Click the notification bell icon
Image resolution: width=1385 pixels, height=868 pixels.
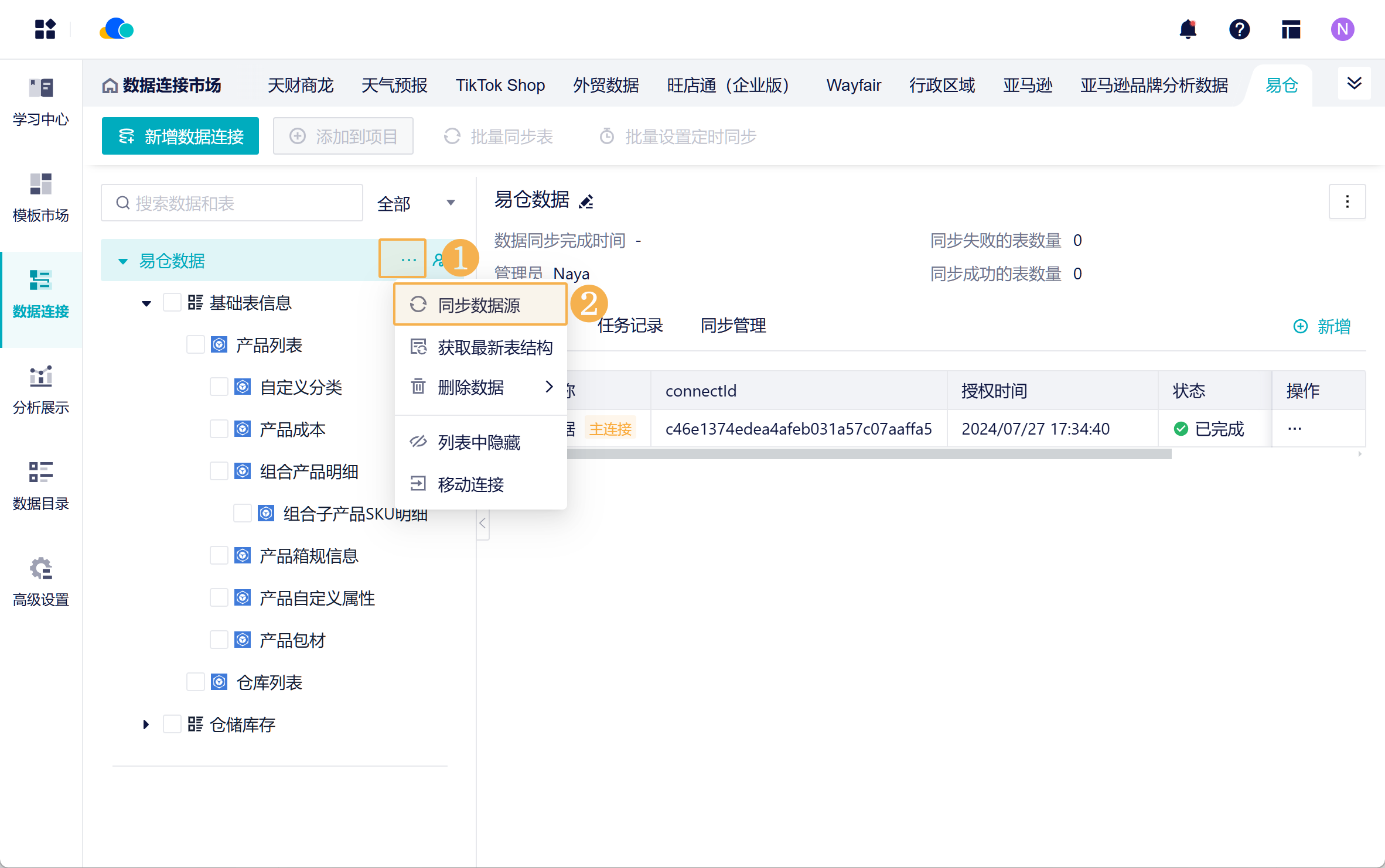click(1188, 29)
